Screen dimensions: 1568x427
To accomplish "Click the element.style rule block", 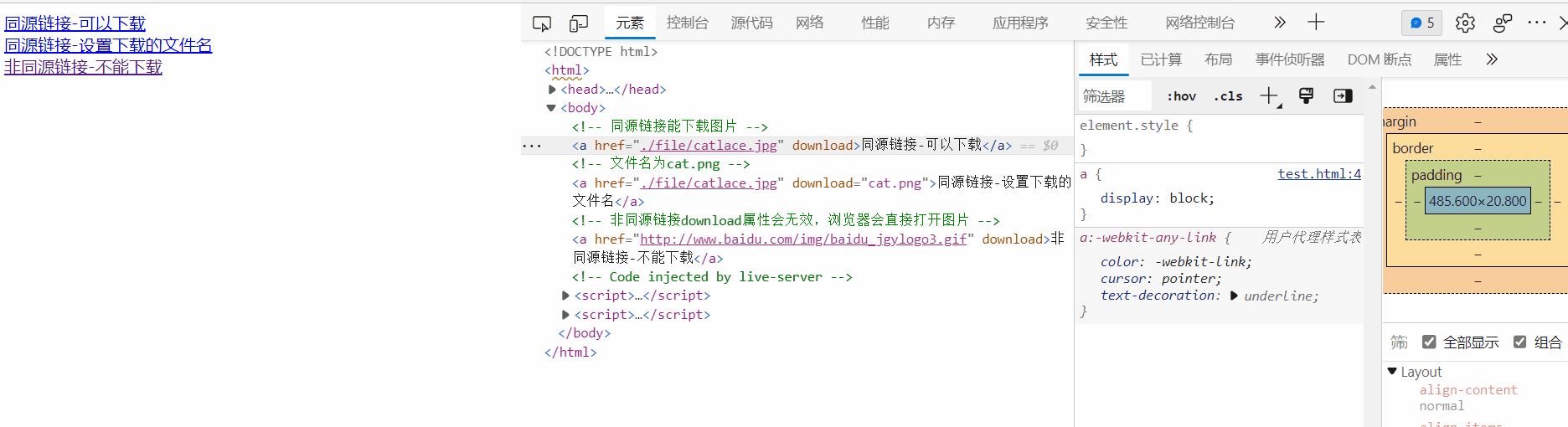I will tap(1219, 137).
